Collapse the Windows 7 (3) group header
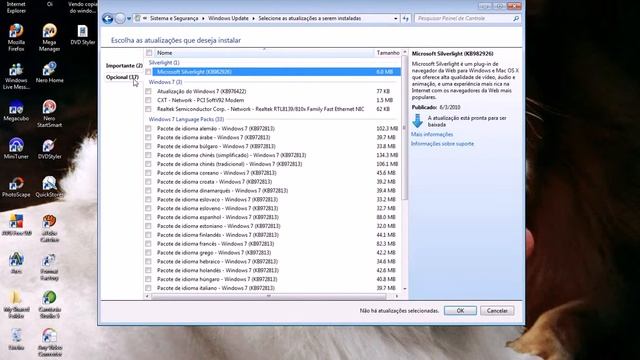Image resolution: width=640 pixels, height=360 pixels. pos(165,82)
